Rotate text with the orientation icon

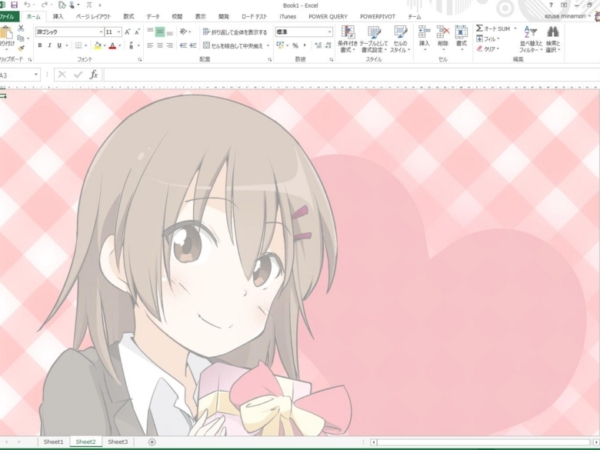(x=183, y=32)
